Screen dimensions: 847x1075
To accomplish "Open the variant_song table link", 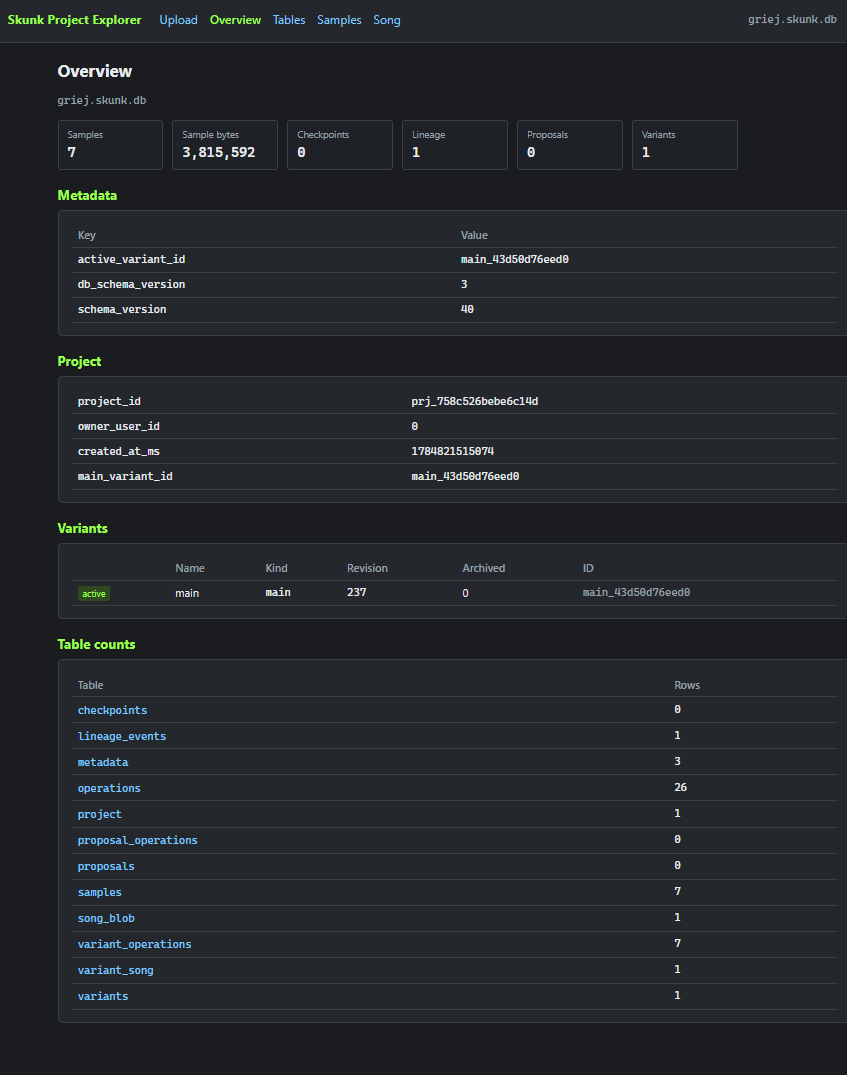I will coord(115,971).
